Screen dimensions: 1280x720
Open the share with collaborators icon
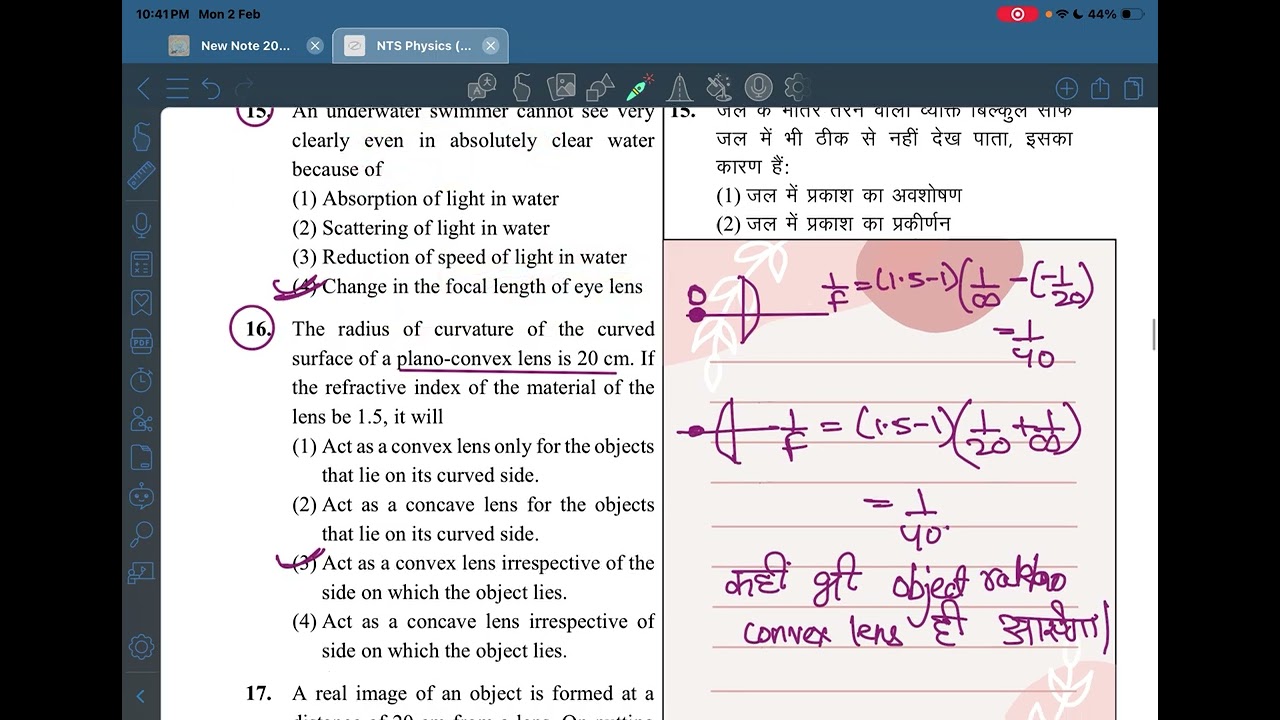pos(142,419)
